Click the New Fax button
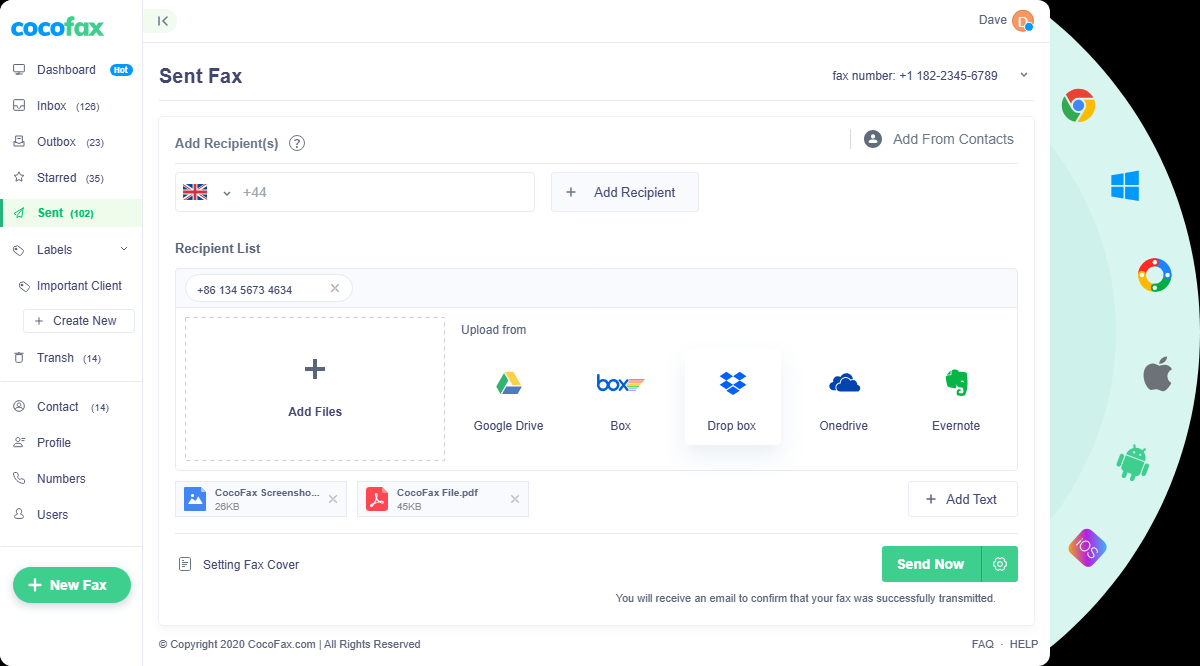Screen dimensions: 1200x666 72,585
